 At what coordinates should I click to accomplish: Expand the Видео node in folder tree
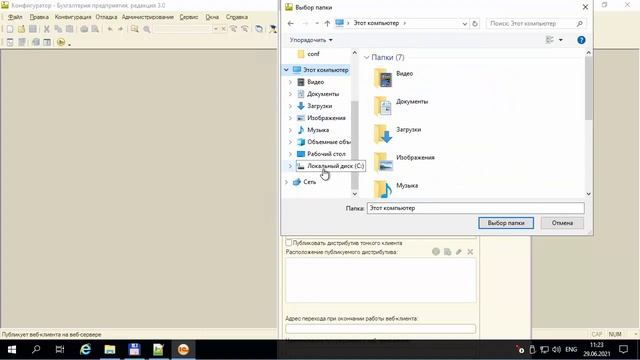(x=290, y=82)
